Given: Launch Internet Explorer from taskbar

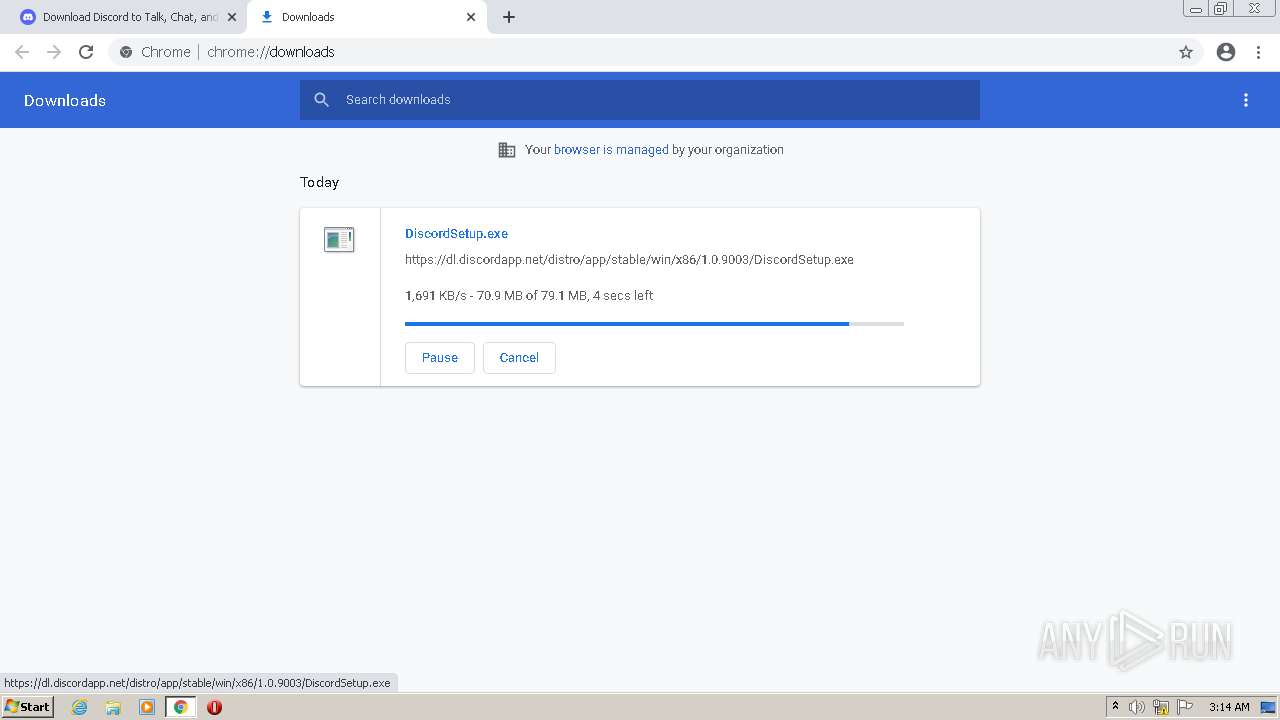Looking at the screenshot, I should pyautogui.click(x=80, y=707).
